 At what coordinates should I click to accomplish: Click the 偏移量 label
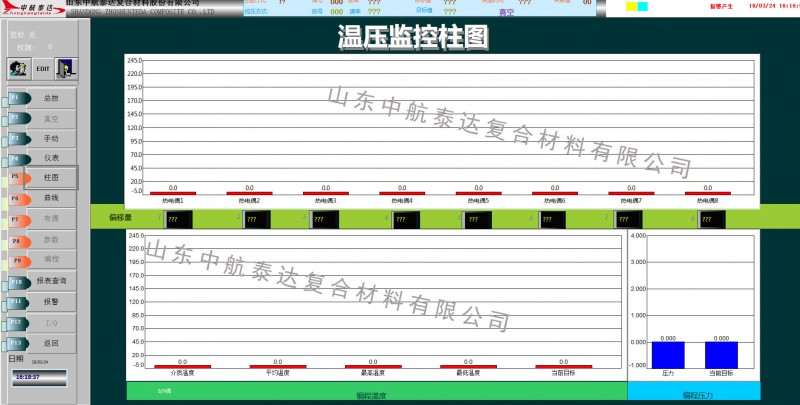(120, 218)
